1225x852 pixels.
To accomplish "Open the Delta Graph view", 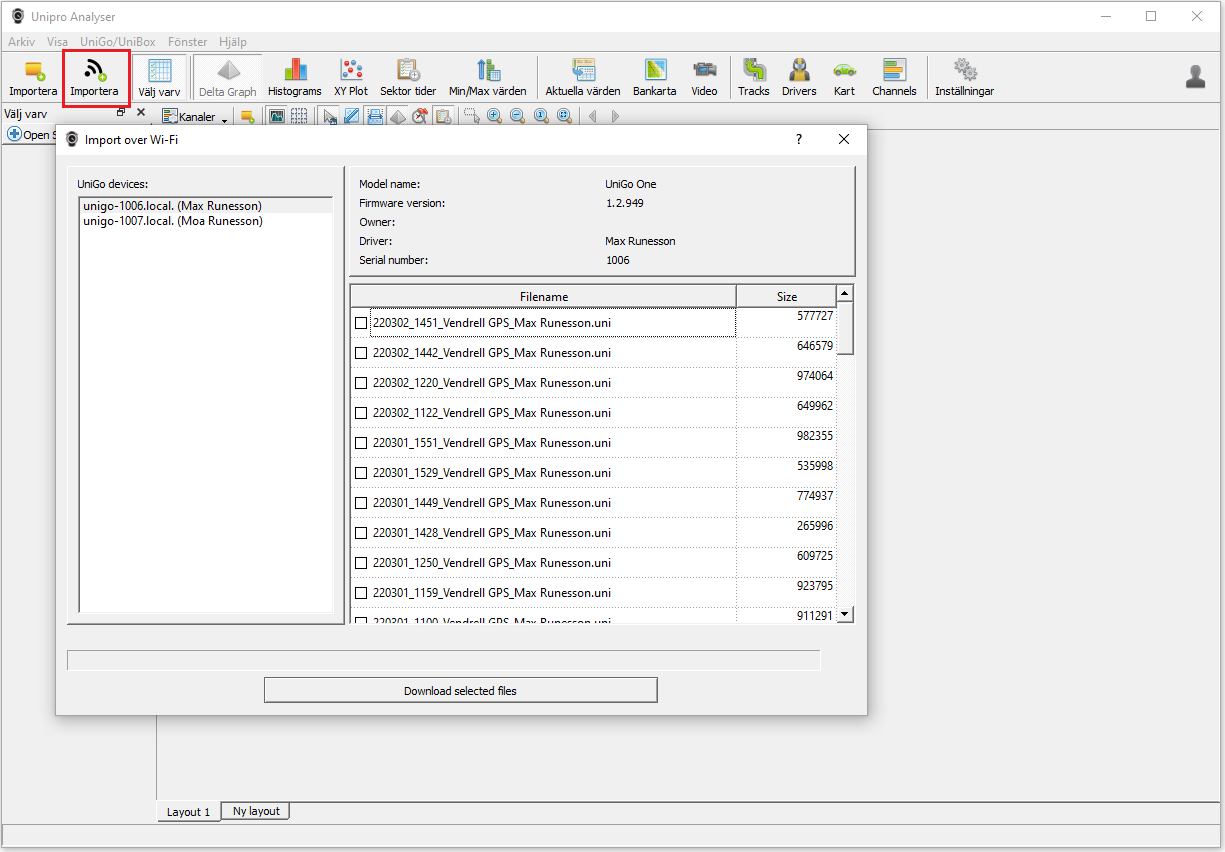I will click(228, 79).
